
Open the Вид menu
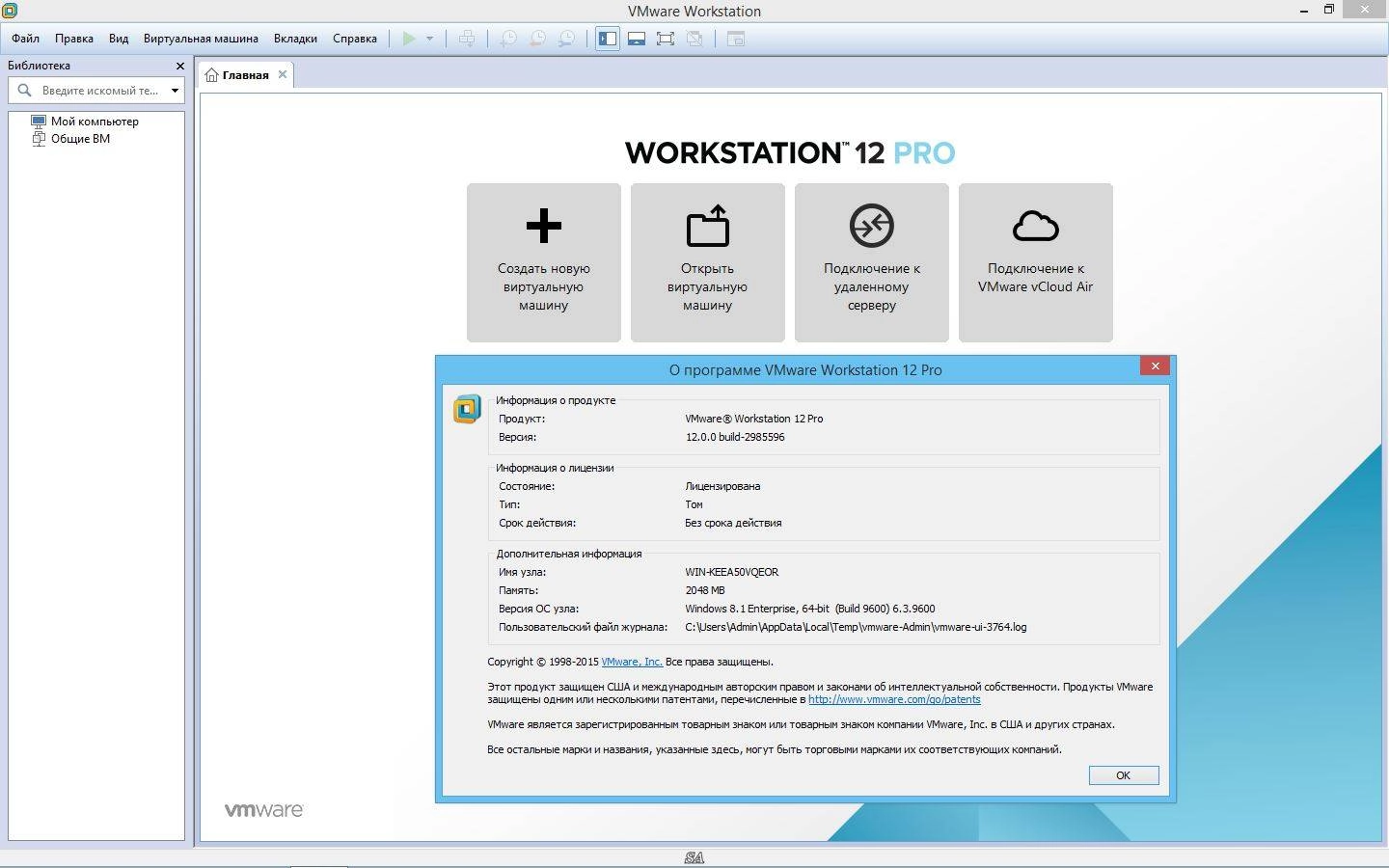coord(119,39)
